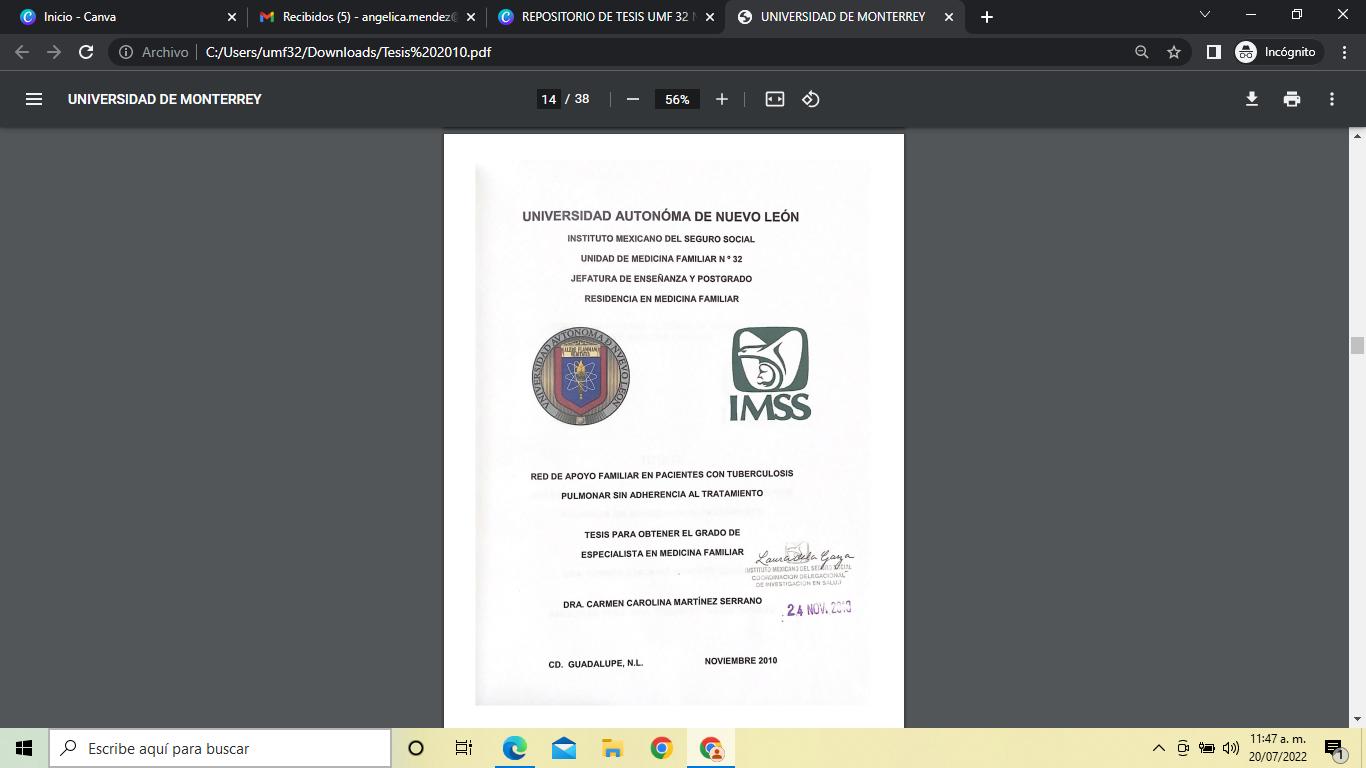Screen dimensions: 1366x768
Task: Click the PDF vertical scrollbar thumb
Action: tap(1357, 346)
